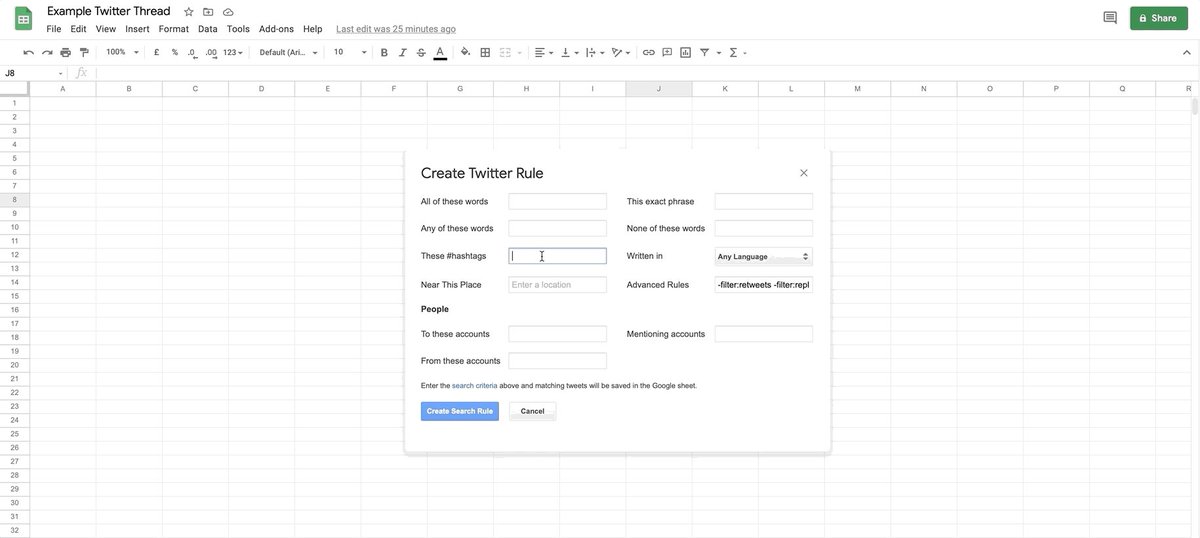This screenshot has height=538, width=1200.
Task: Create a filter with the funnel icon
Action: [705, 52]
